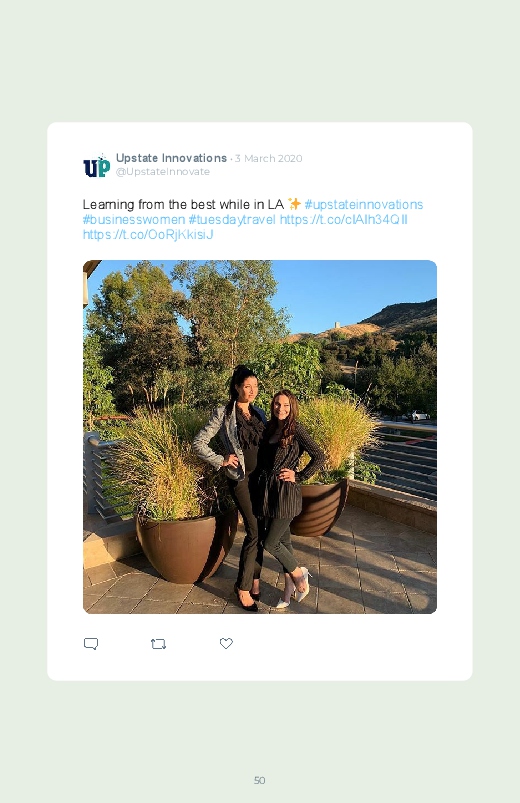Click the white car in the photo
The image size is (520, 803).
[x=419, y=415]
